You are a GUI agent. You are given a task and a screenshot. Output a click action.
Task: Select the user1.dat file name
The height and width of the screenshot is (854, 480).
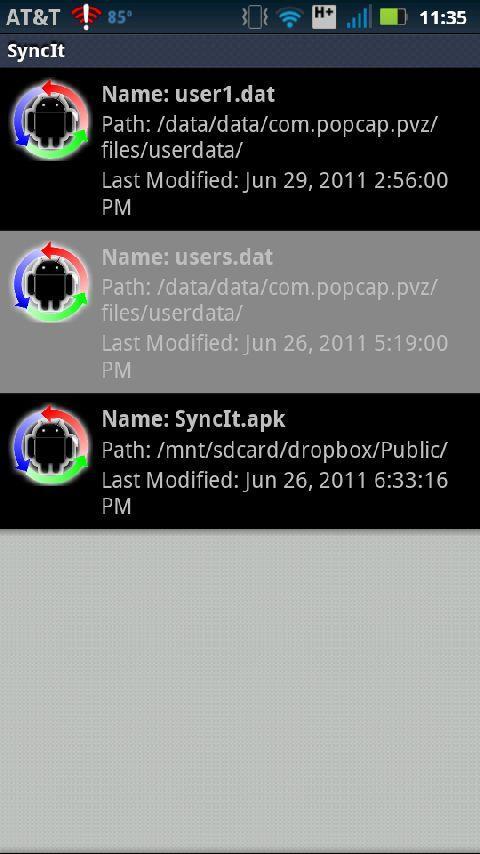pyautogui.click(x=188, y=95)
